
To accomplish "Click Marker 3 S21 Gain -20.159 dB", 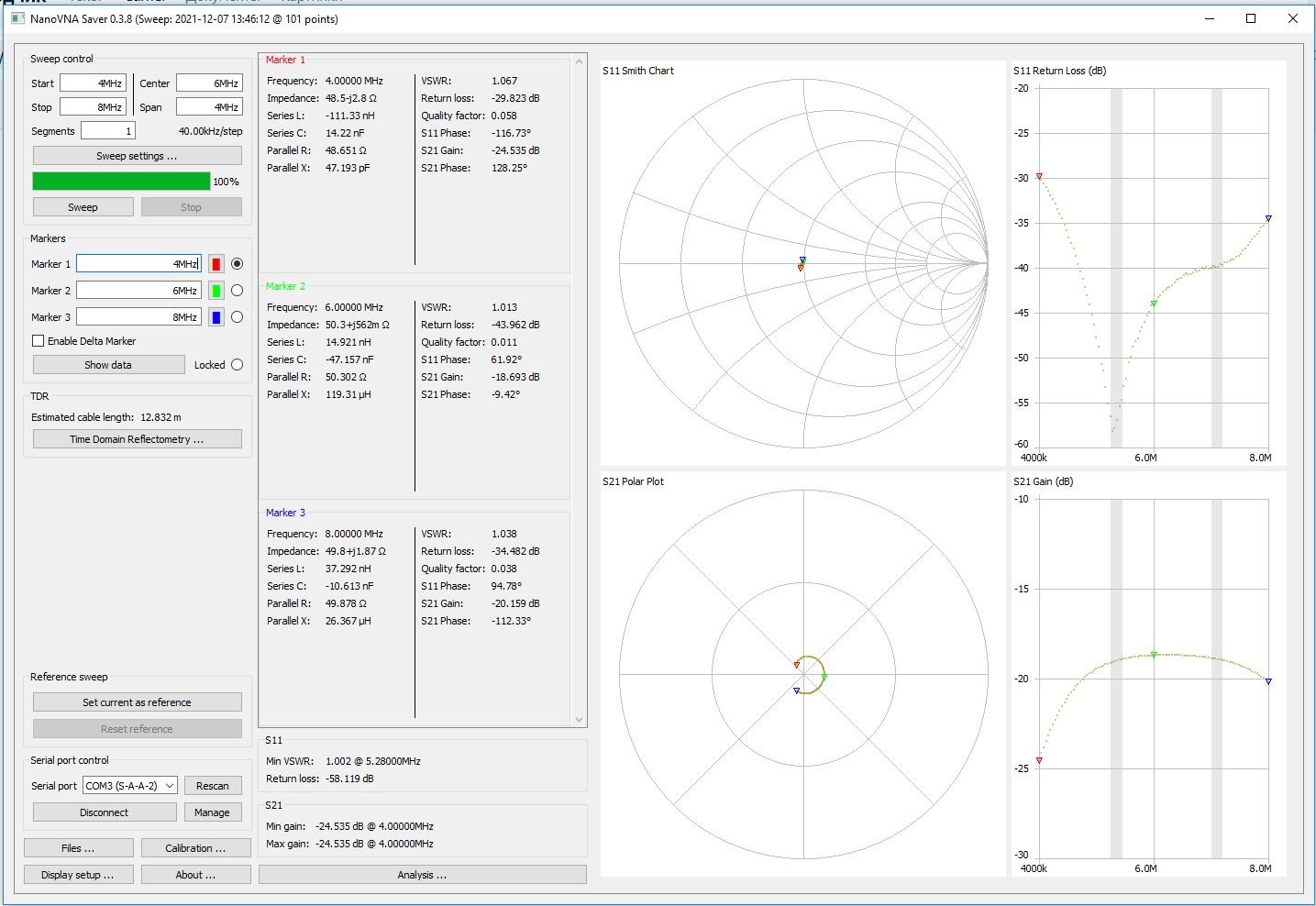I will coord(515,603).
